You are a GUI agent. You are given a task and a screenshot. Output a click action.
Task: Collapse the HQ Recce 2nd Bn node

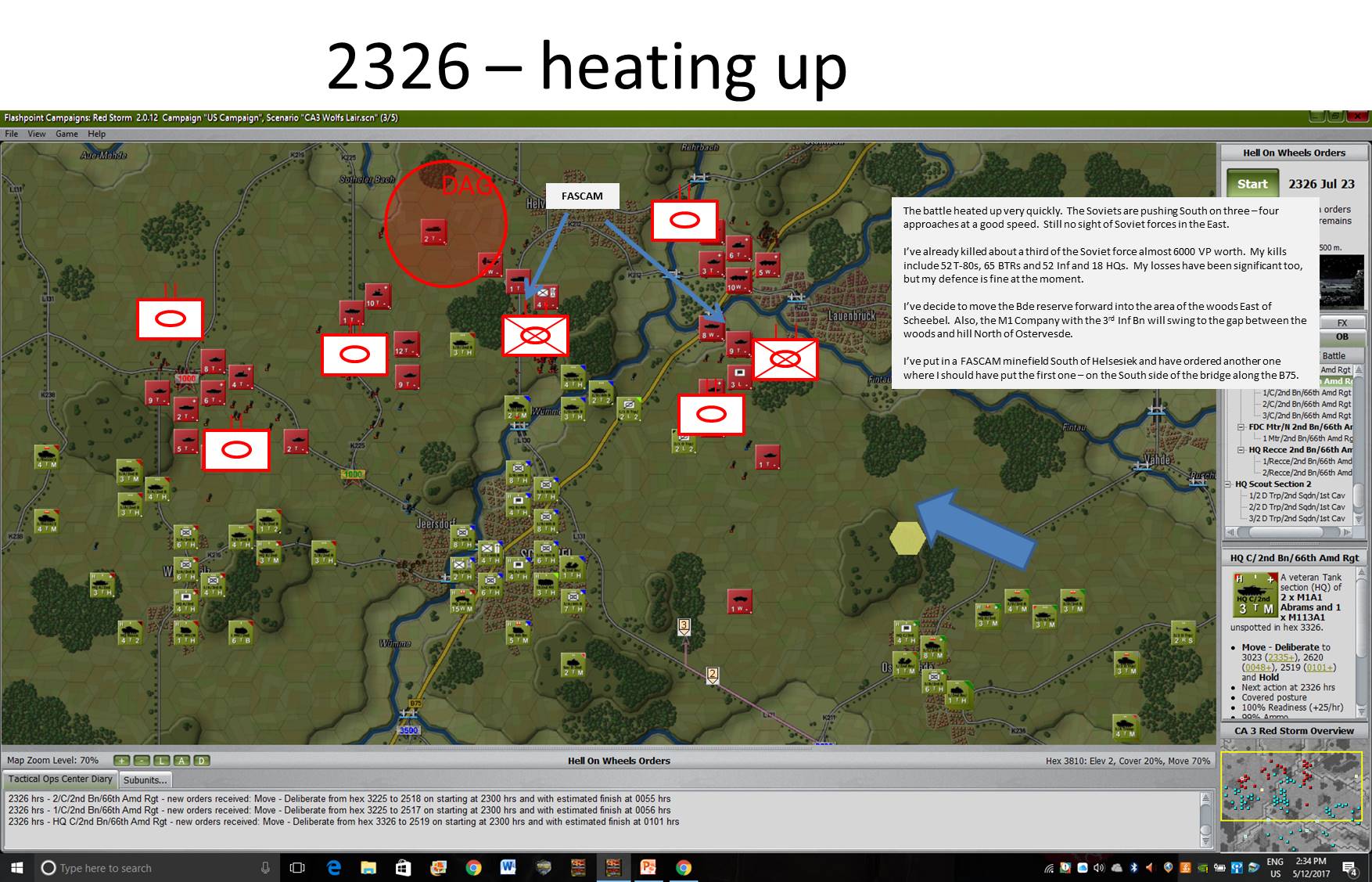pos(1241,450)
